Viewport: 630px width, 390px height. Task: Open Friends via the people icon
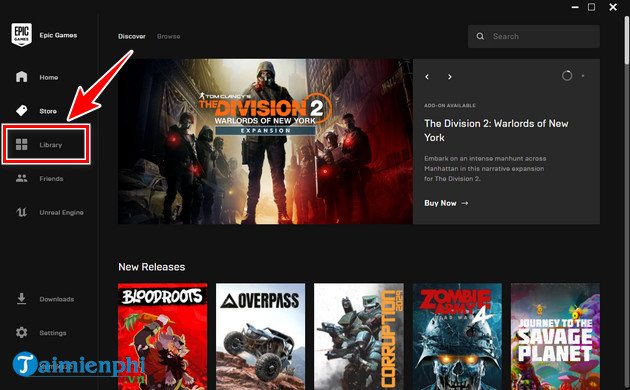click(x=21, y=178)
